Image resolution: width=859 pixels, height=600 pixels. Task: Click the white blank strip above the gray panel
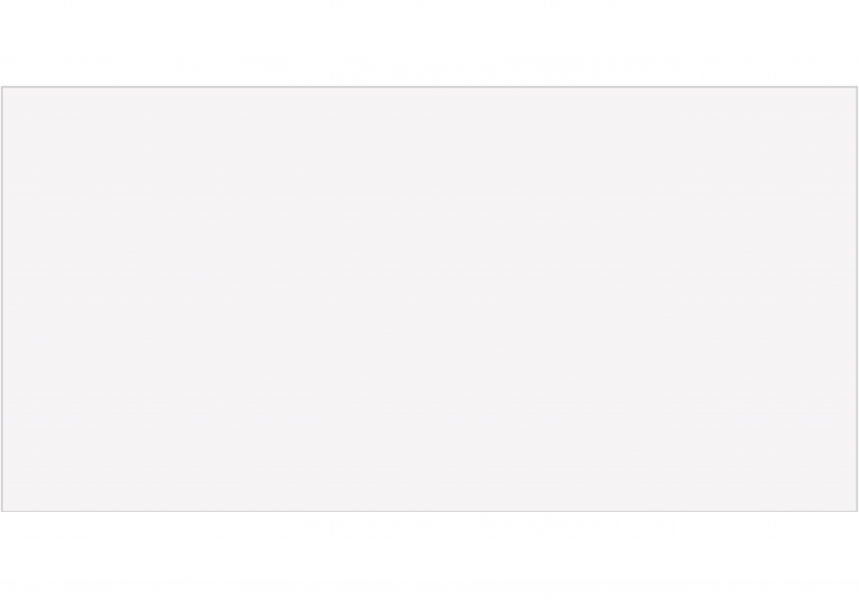(430, 43)
